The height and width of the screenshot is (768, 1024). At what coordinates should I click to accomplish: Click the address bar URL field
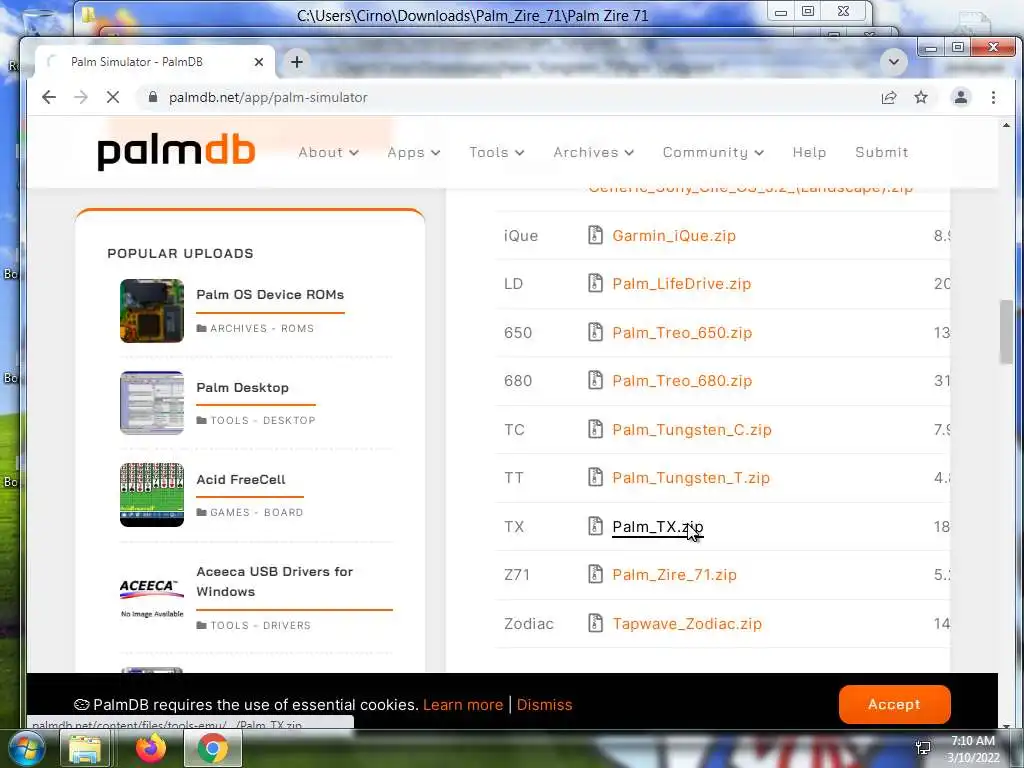(x=509, y=97)
